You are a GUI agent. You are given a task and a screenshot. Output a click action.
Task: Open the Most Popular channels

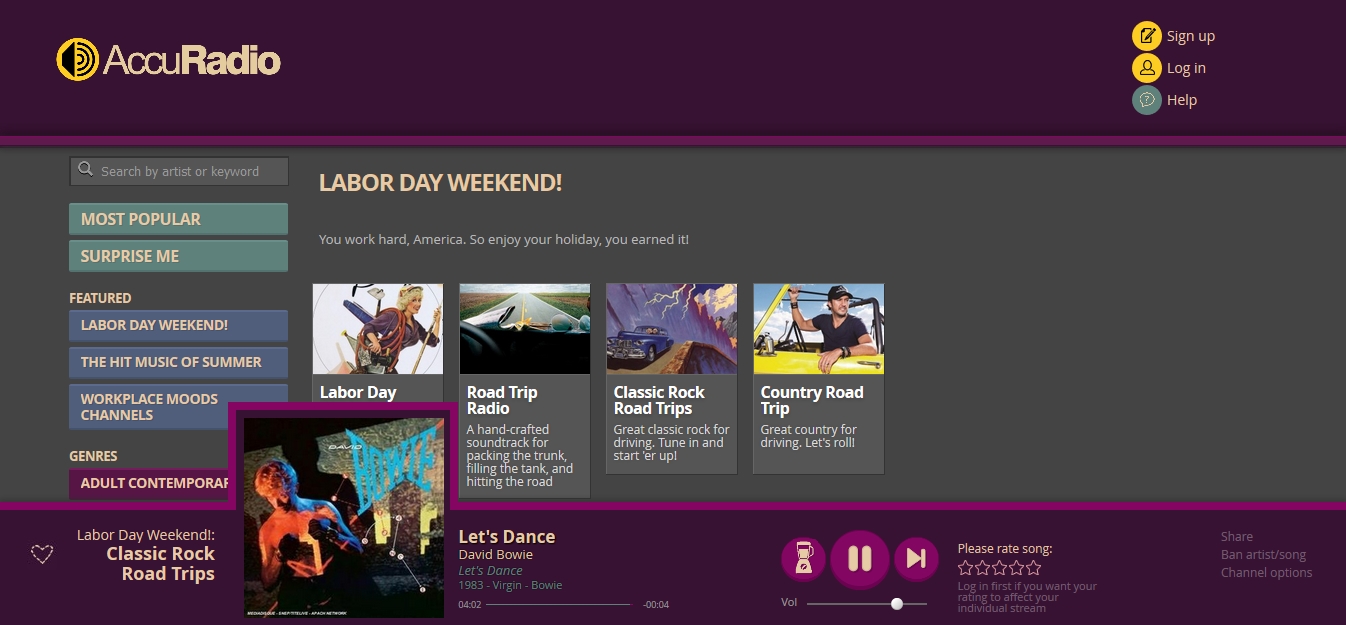178,219
